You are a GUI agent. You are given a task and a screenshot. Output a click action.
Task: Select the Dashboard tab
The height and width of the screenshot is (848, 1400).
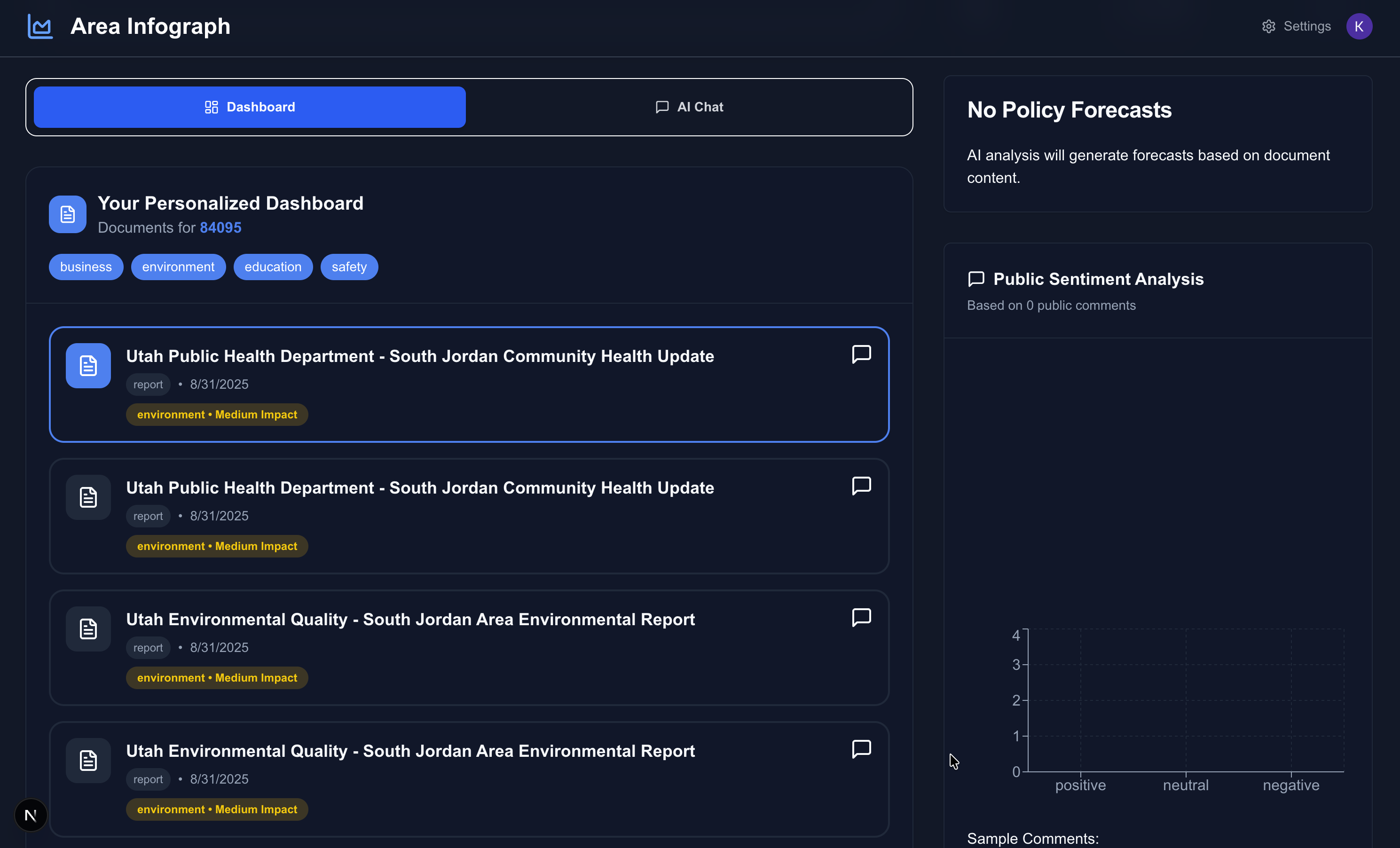pyautogui.click(x=250, y=107)
